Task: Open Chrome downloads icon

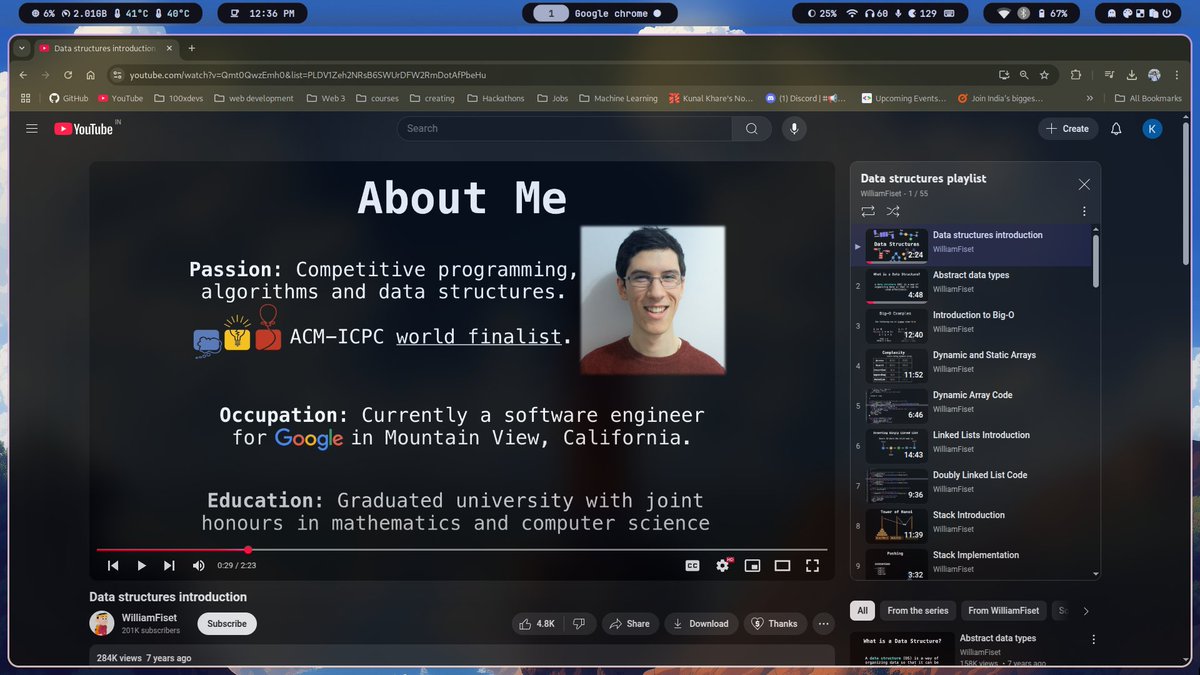Action: click(1132, 75)
